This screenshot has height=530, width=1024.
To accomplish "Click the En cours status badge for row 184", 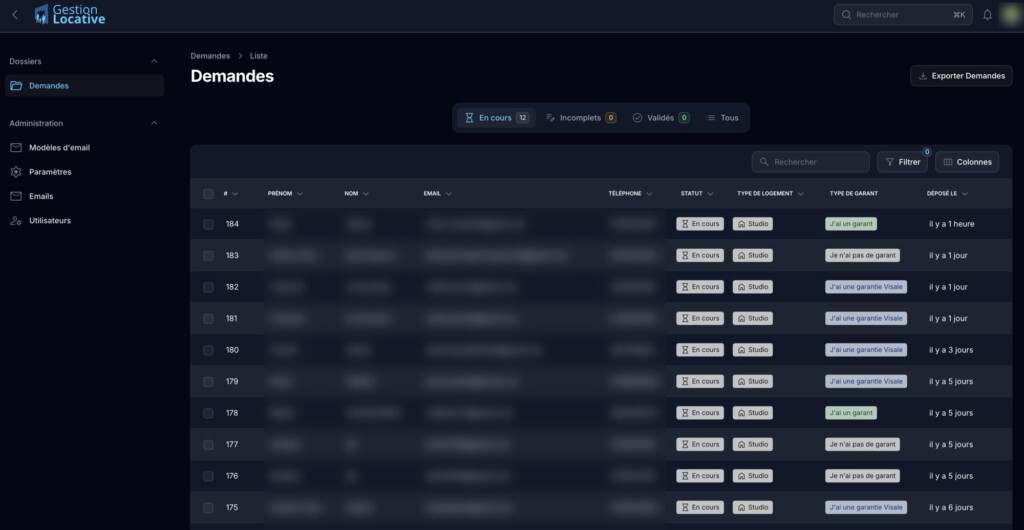I will pyautogui.click(x=700, y=224).
